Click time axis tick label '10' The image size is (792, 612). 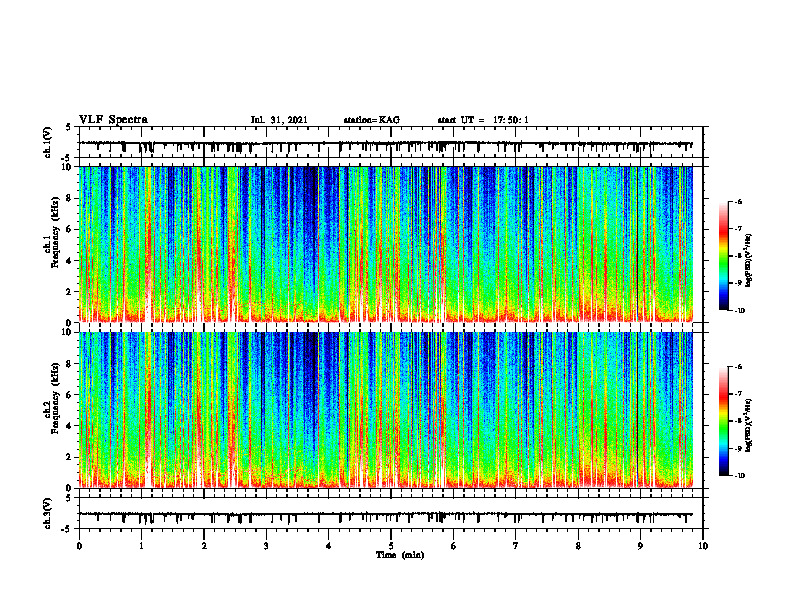point(703,546)
